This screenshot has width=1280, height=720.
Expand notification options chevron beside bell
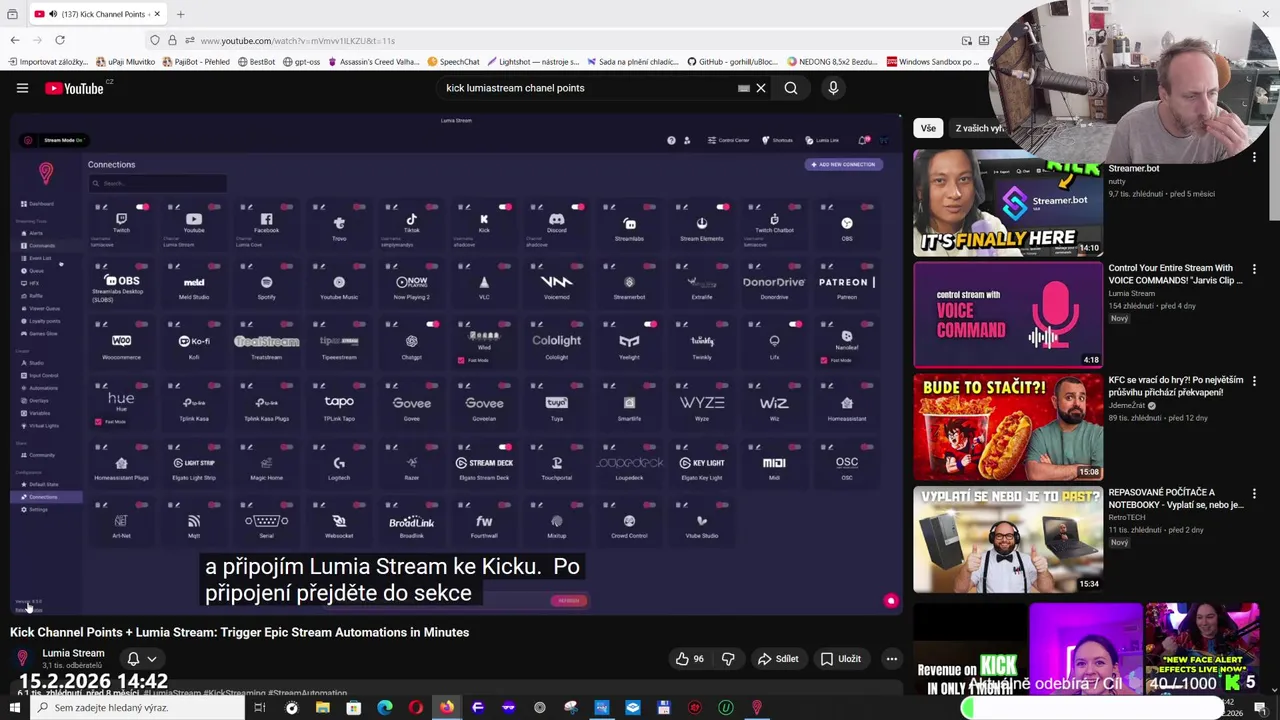click(152, 659)
